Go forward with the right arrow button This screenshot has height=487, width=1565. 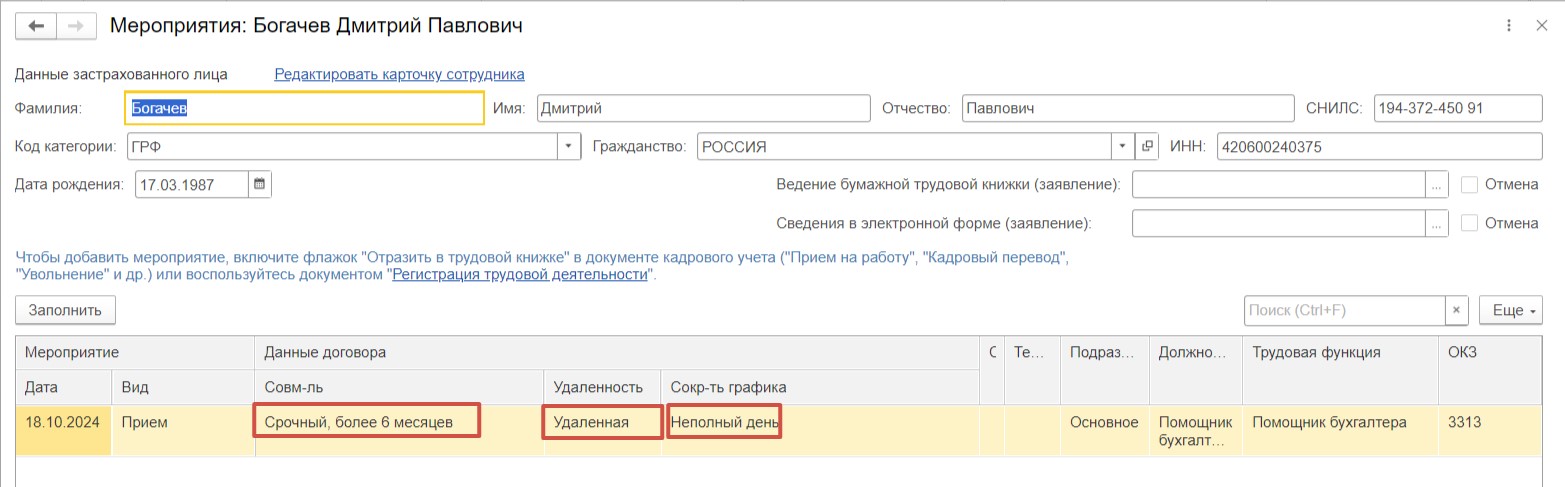pos(75,26)
